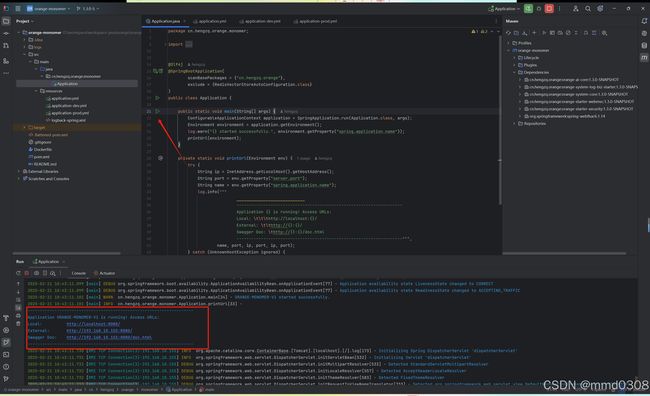Select pom.xml in Project tree
The image size is (650, 396).
pos(39,157)
